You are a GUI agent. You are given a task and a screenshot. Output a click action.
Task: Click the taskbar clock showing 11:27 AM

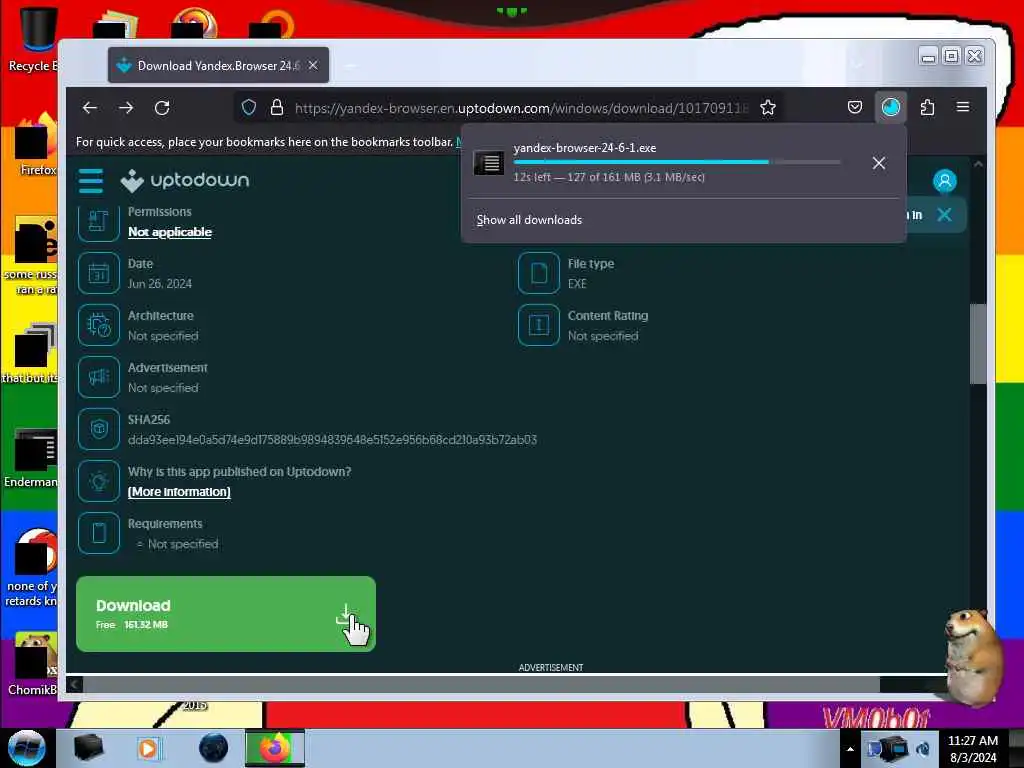(973, 749)
